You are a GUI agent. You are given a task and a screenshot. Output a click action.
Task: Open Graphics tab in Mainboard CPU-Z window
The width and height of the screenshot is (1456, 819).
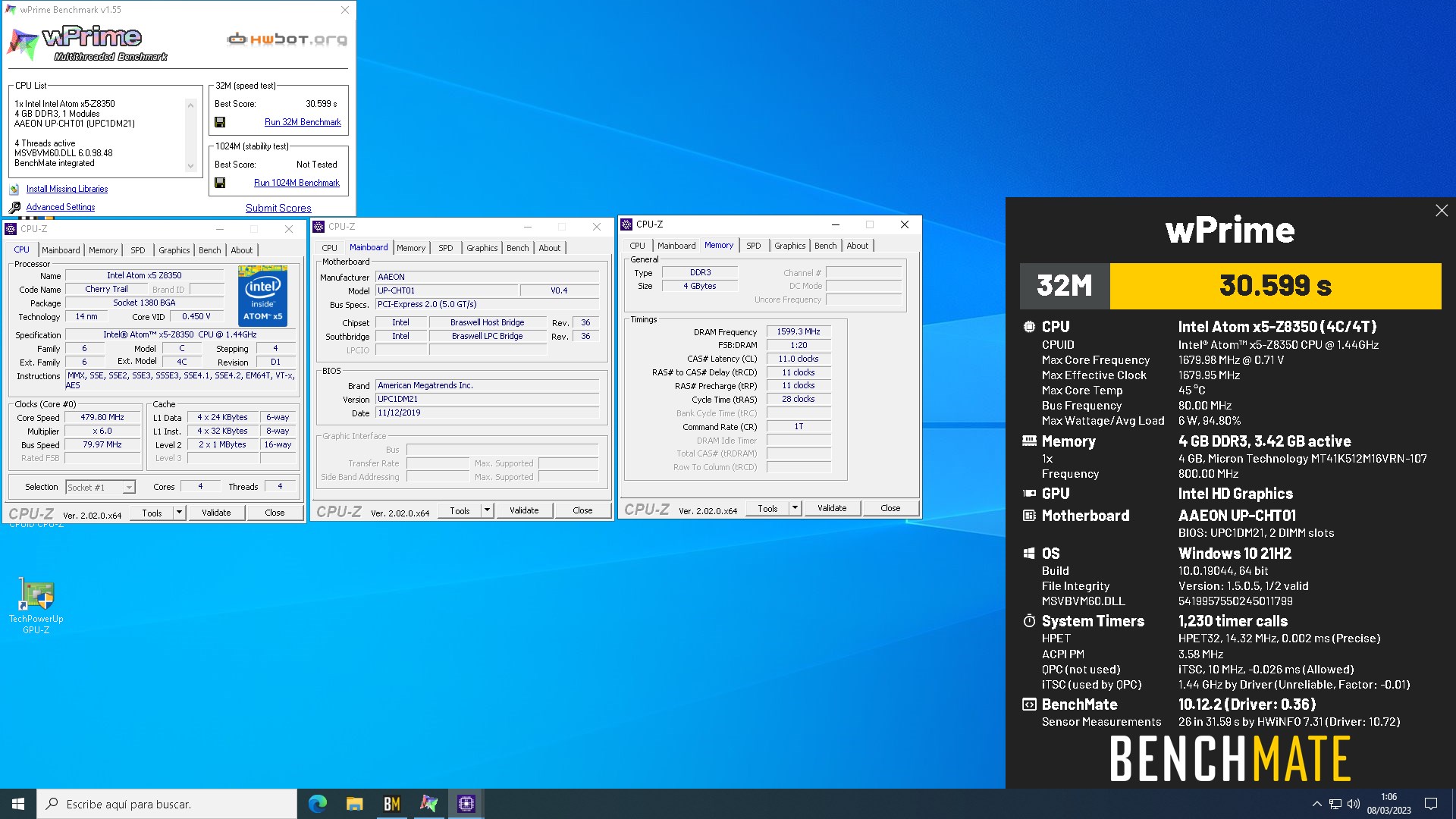pyautogui.click(x=482, y=248)
